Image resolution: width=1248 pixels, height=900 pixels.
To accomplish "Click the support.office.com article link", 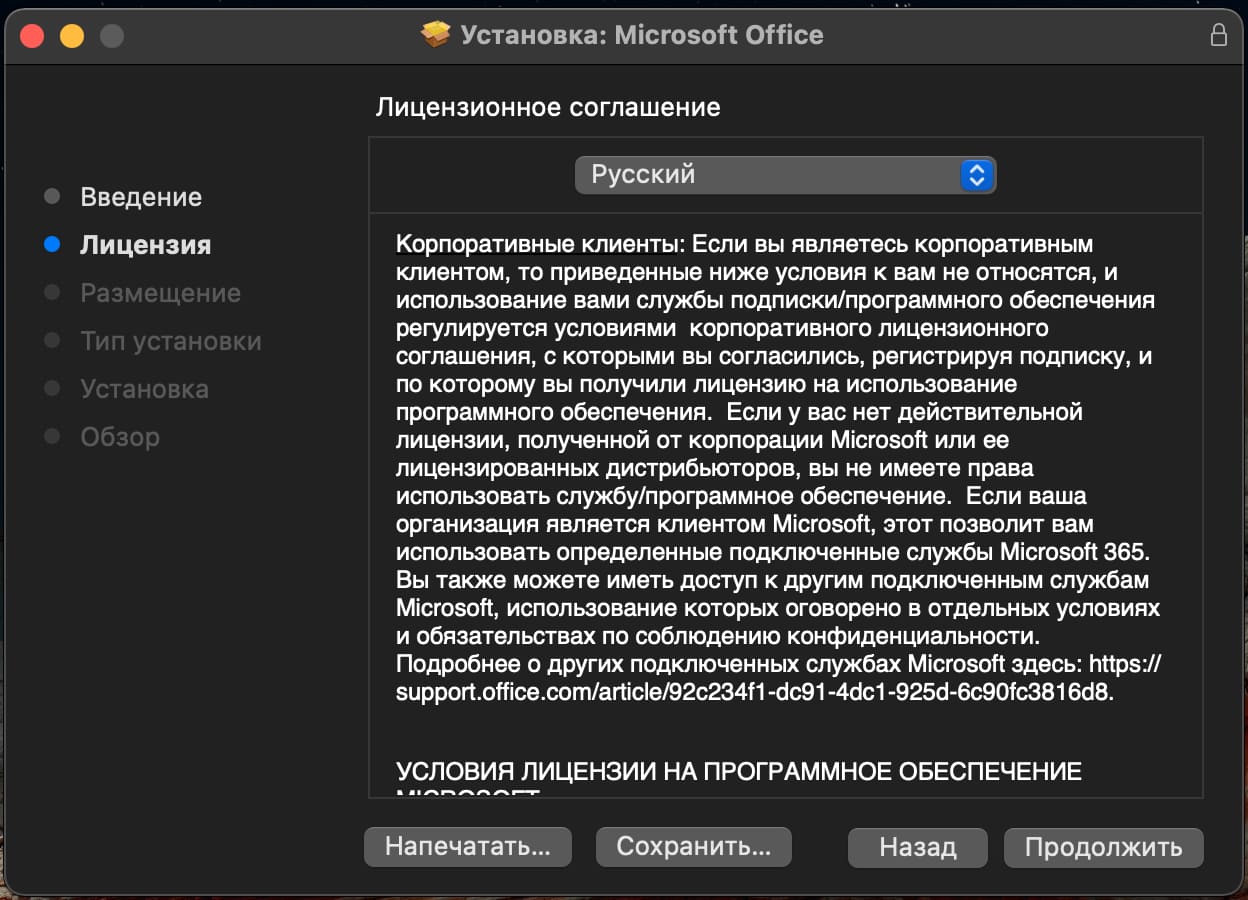I will click(x=753, y=692).
